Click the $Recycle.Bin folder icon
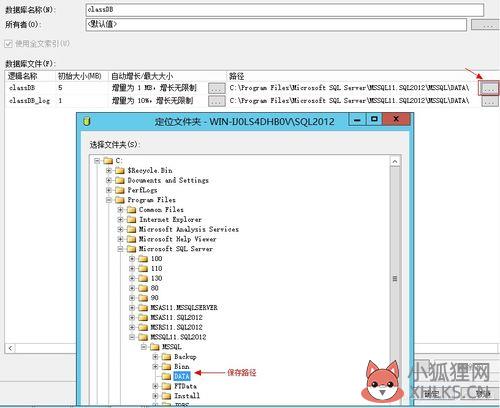 (x=120, y=171)
